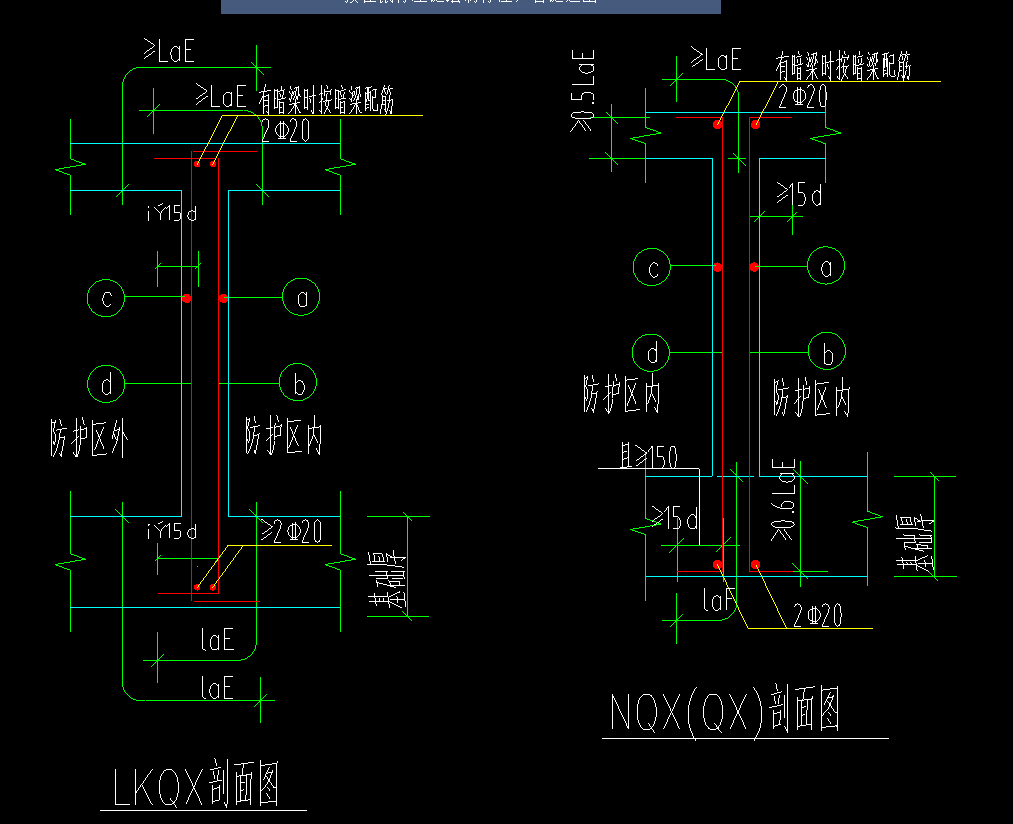Click circle marker b in LKQX section
Screen dimensions: 1013x824
point(298,383)
